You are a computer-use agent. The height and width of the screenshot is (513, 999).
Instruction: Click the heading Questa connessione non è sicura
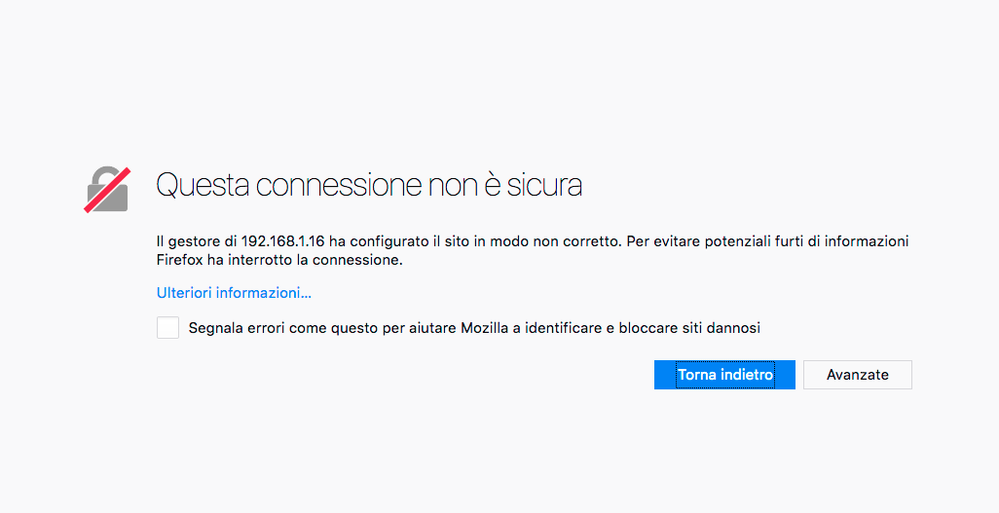[369, 186]
